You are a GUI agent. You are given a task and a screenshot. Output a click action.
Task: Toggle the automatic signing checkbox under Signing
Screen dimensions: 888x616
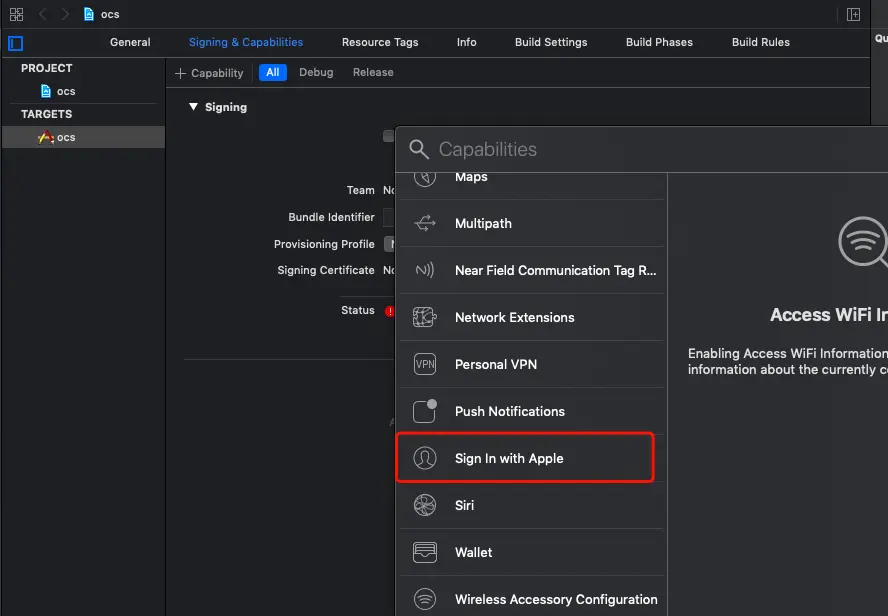coord(388,136)
